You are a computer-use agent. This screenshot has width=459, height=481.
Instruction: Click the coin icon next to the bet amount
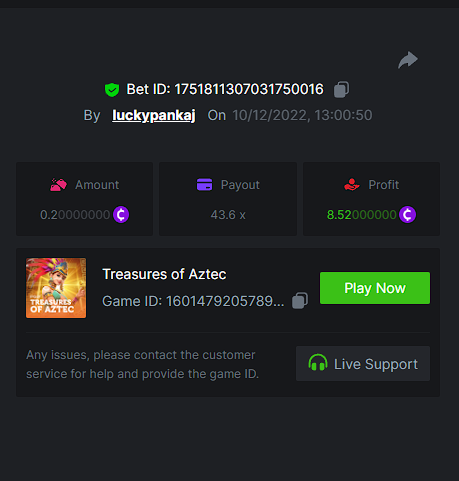(121, 215)
